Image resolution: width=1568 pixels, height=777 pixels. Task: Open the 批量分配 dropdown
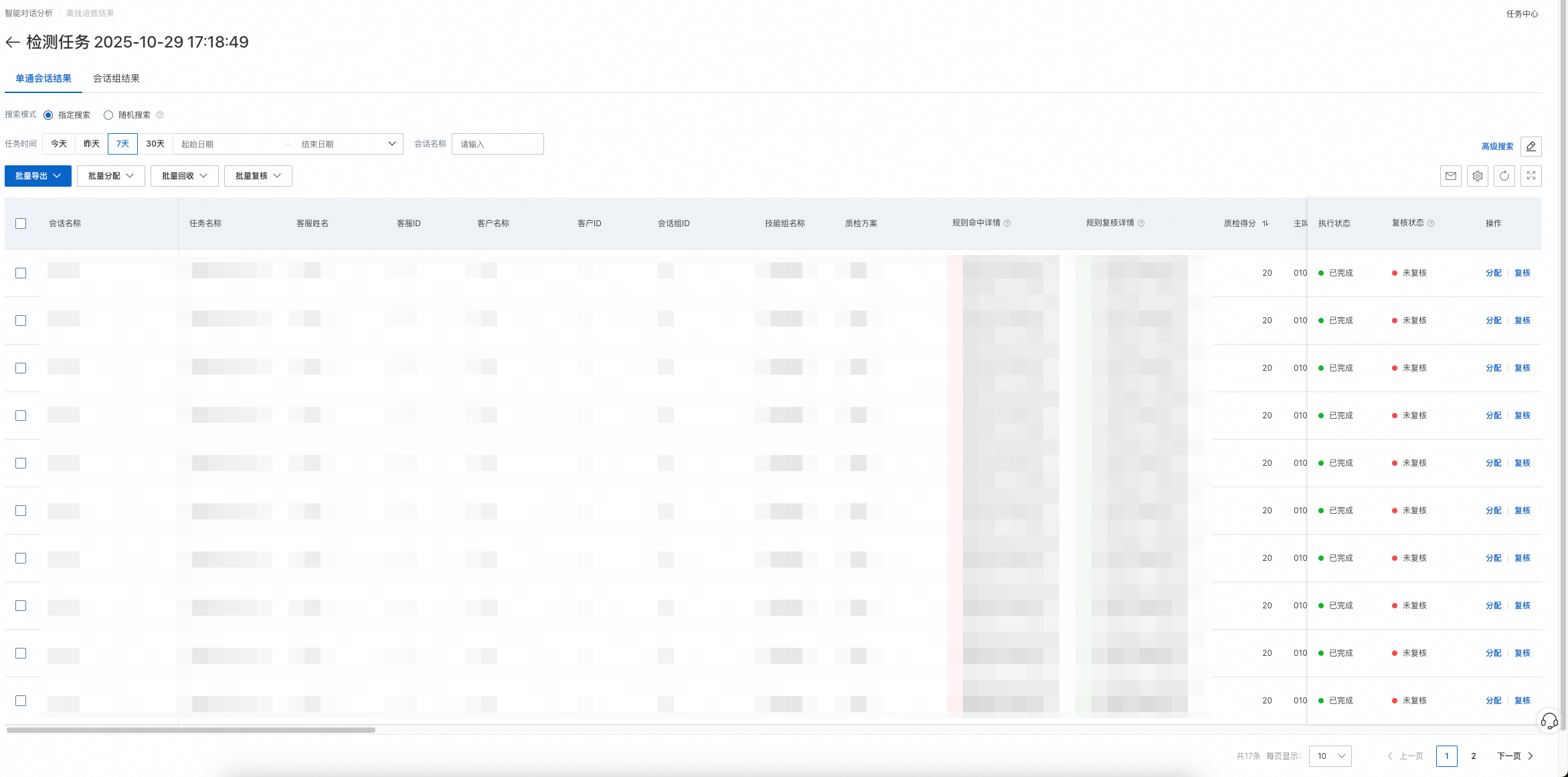tap(110, 176)
